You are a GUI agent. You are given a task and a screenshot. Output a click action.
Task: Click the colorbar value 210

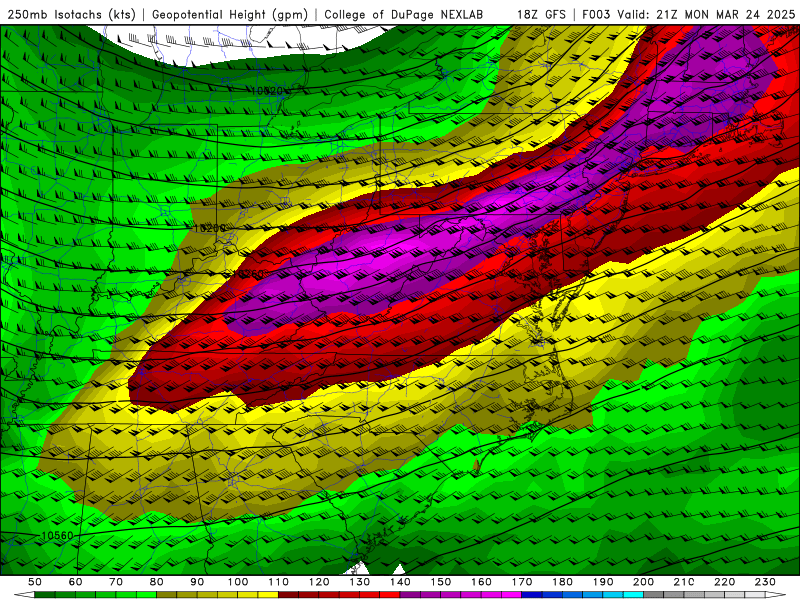(x=684, y=582)
